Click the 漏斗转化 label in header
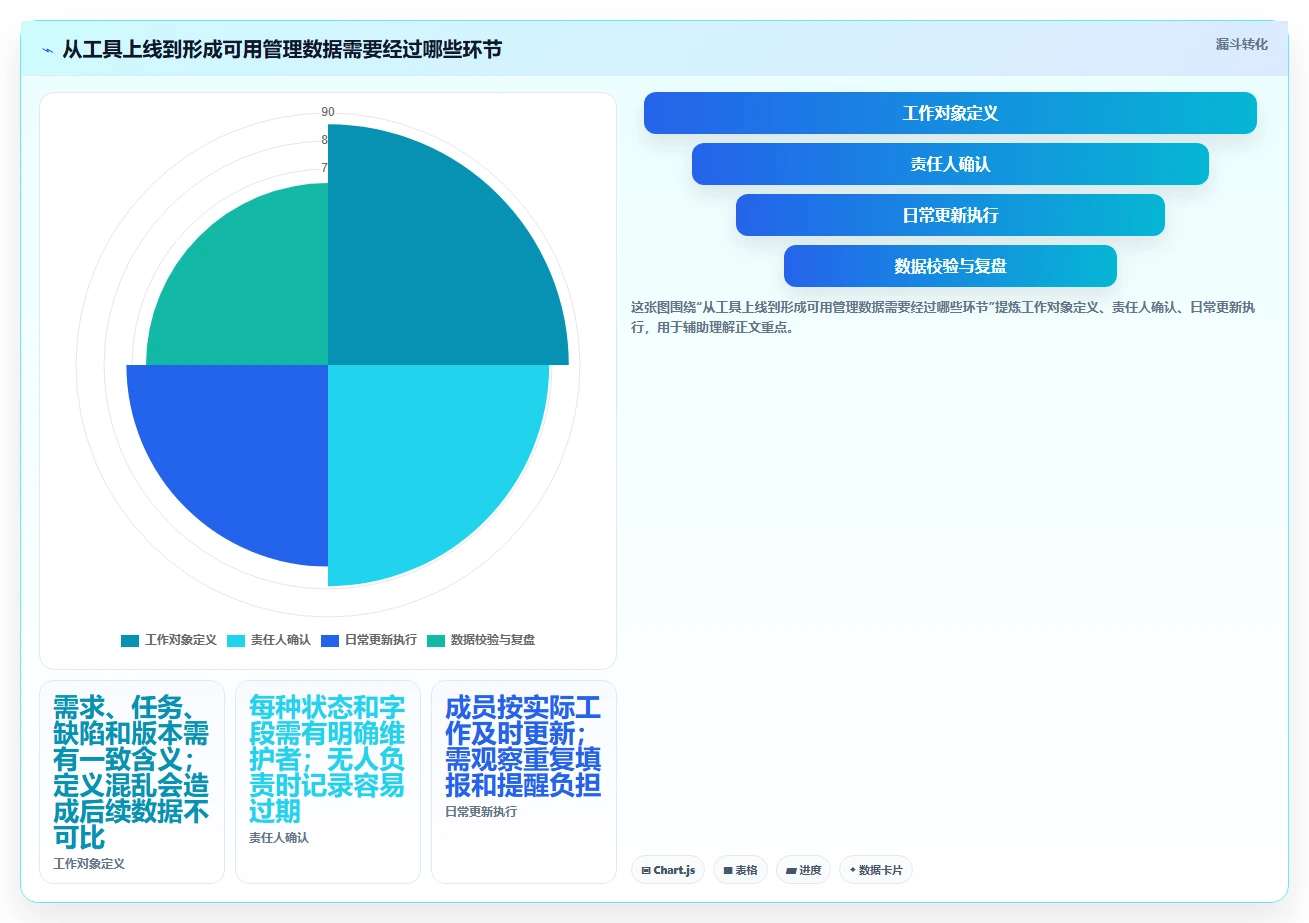 click(1241, 44)
